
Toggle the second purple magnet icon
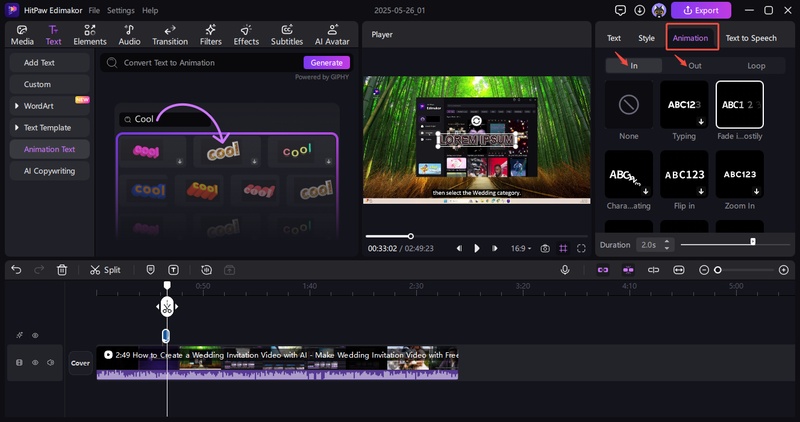(x=628, y=270)
